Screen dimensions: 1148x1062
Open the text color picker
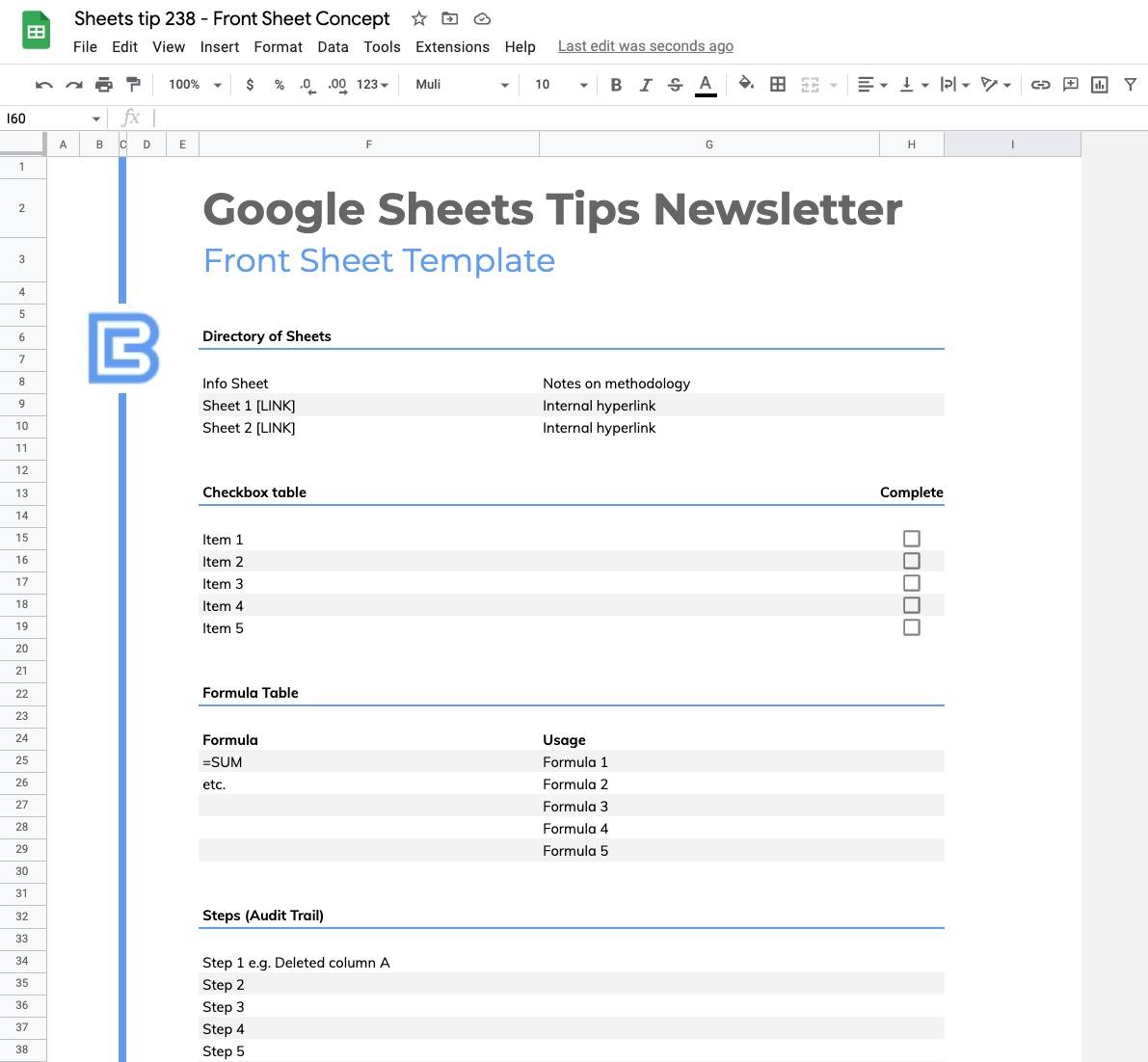point(705,85)
